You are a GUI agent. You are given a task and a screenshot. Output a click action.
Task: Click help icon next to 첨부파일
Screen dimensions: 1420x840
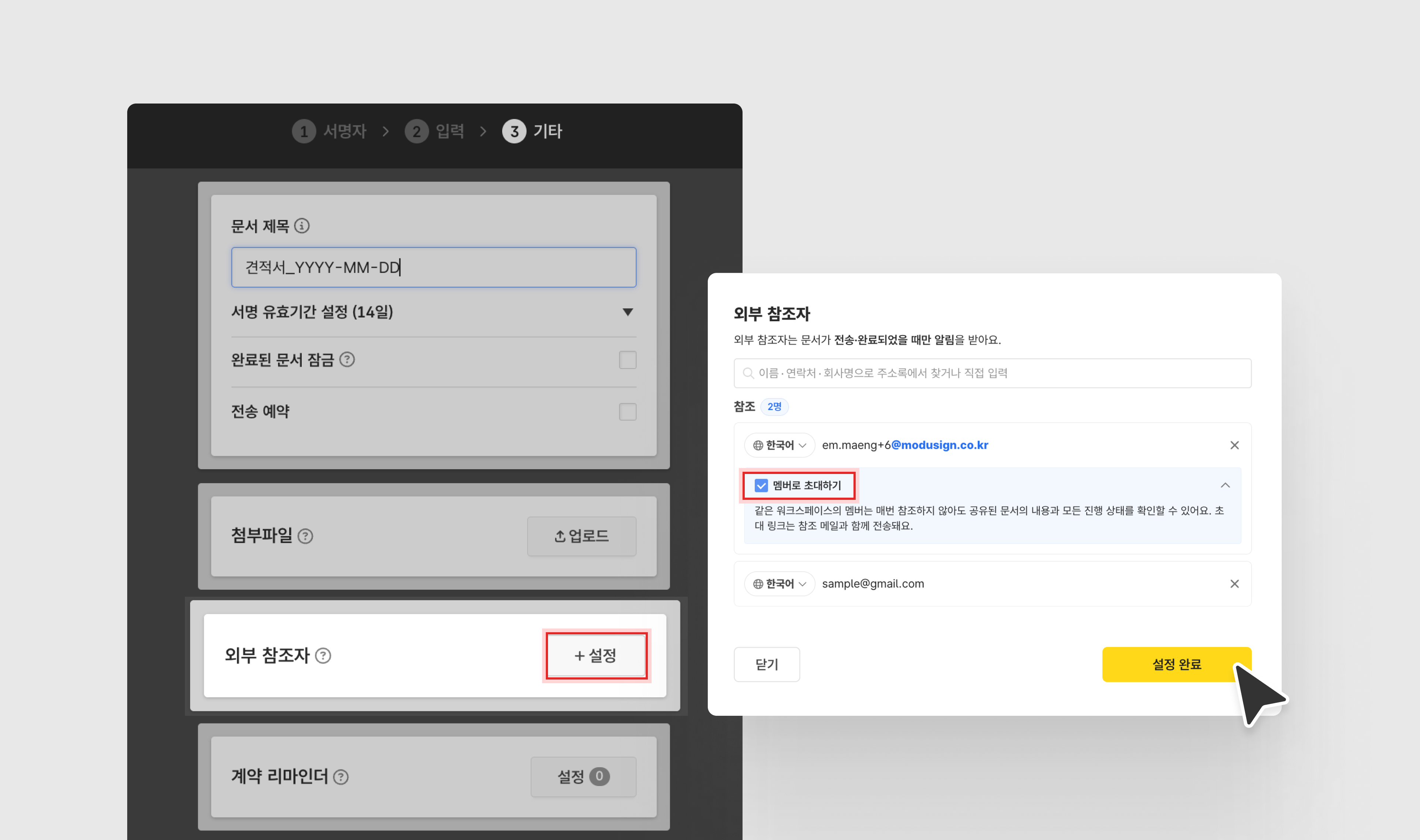click(305, 535)
